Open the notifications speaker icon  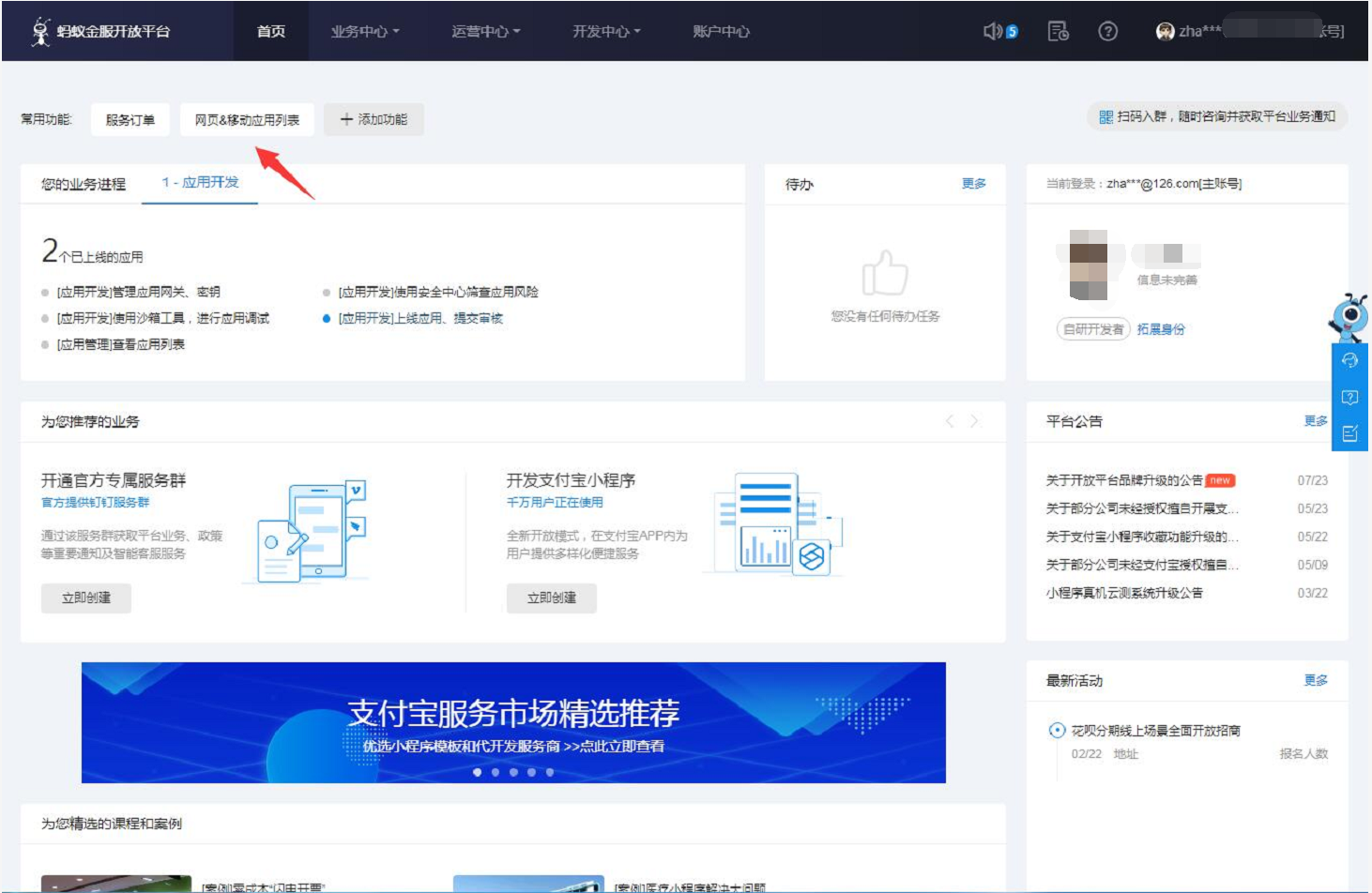[x=993, y=31]
